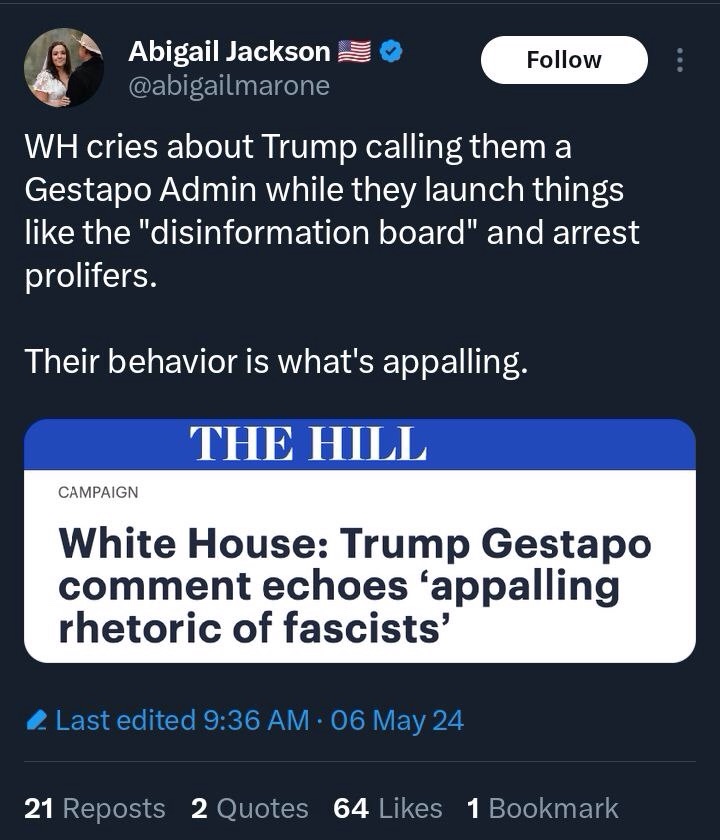Click the Abigail Jackson display name
720x840 pixels.
coord(229,51)
